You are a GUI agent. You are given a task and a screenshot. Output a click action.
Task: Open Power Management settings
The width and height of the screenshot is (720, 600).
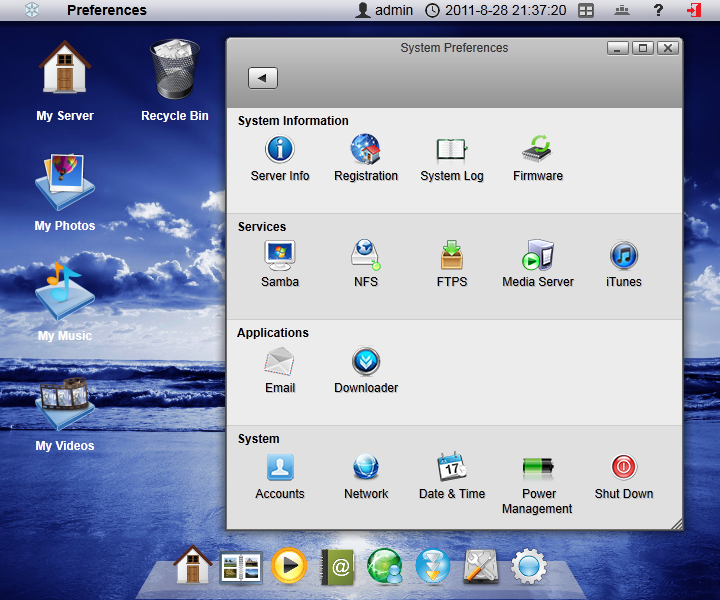(538, 468)
